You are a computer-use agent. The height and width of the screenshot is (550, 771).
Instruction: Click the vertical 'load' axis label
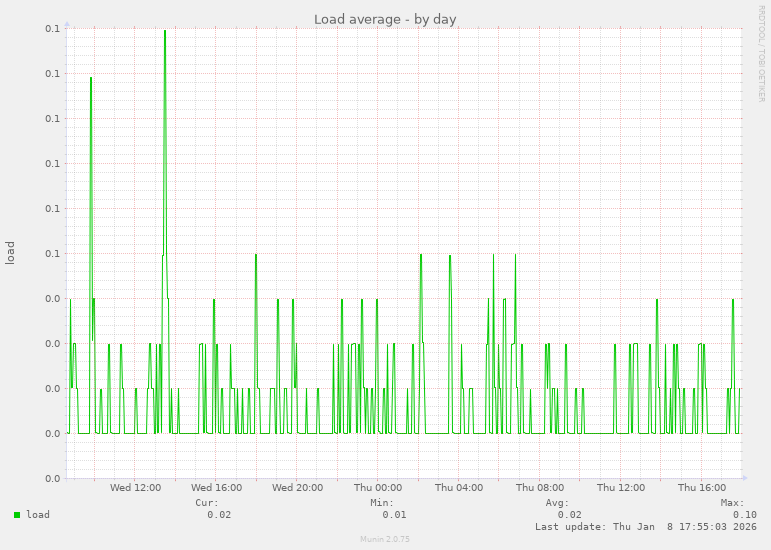coord(10,253)
